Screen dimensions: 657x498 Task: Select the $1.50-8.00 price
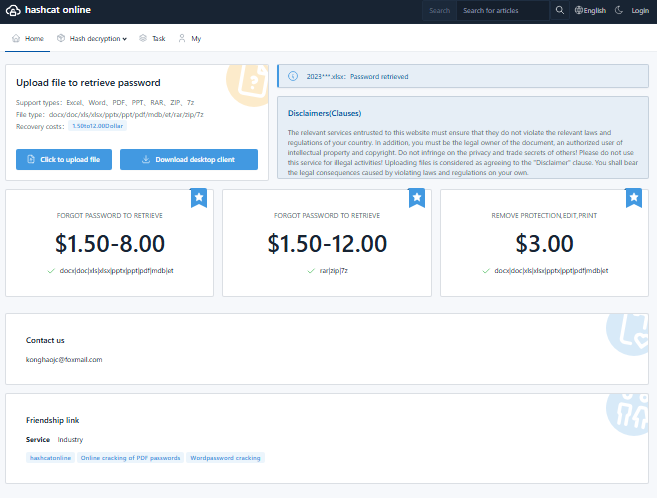[x=110, y=243]
